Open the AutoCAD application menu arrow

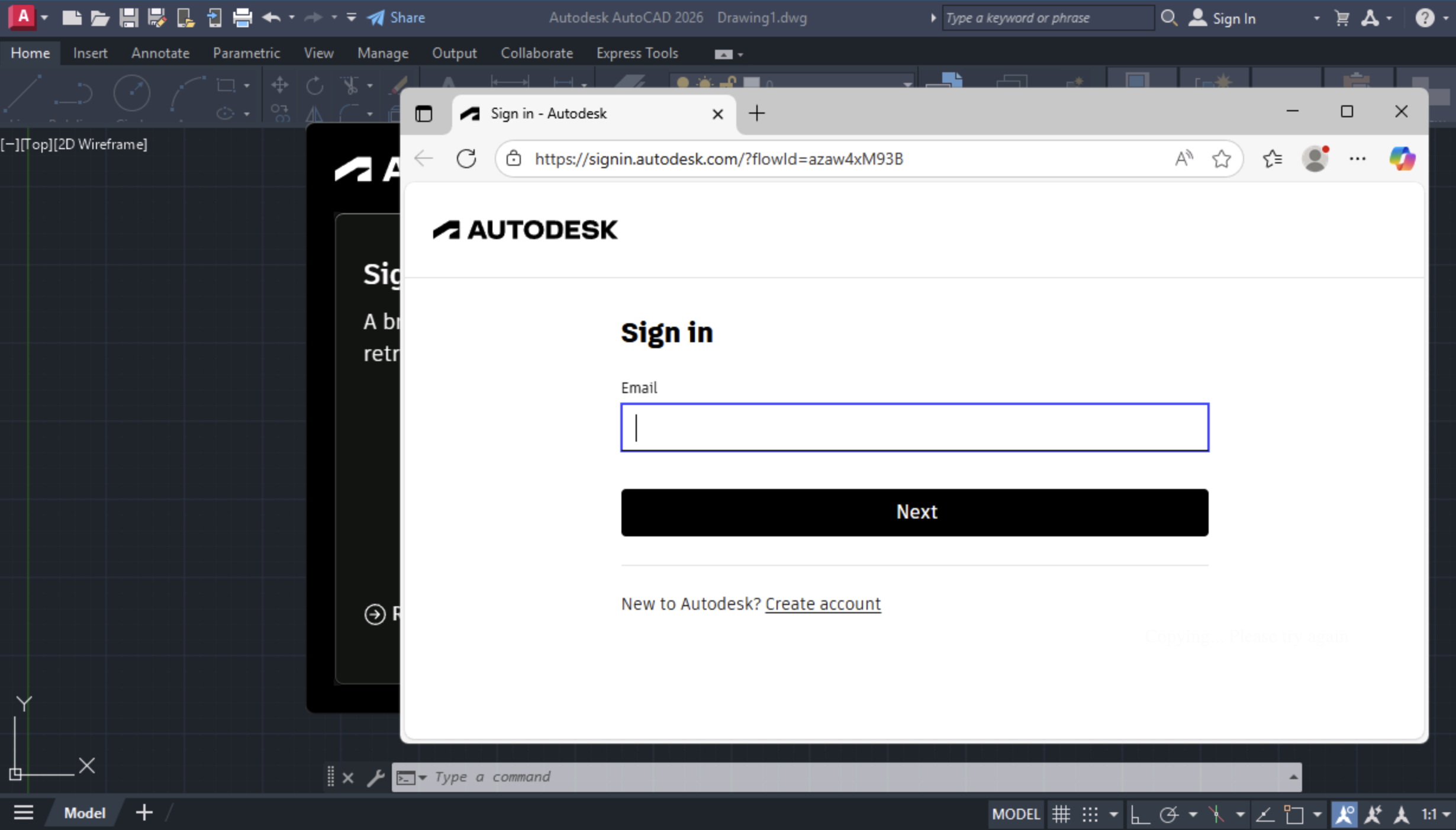[44, 18]
